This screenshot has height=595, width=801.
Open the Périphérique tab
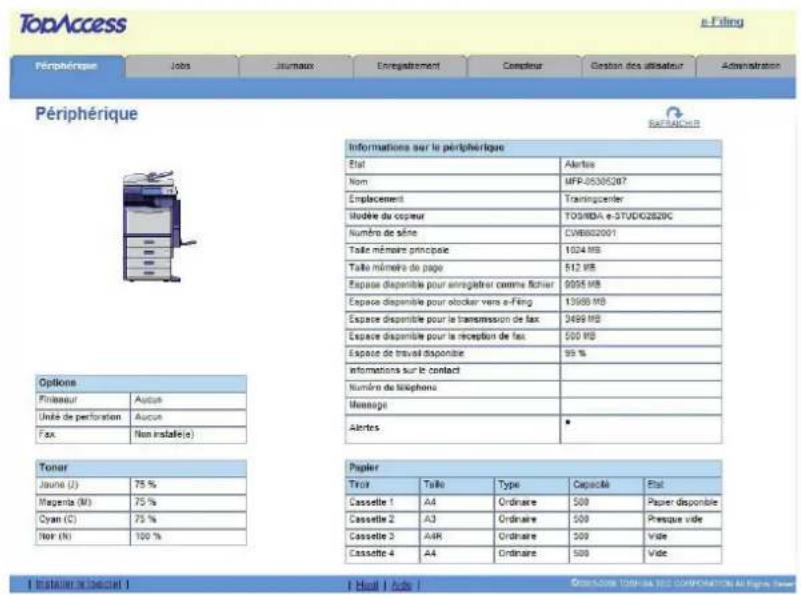click(66, 66)
